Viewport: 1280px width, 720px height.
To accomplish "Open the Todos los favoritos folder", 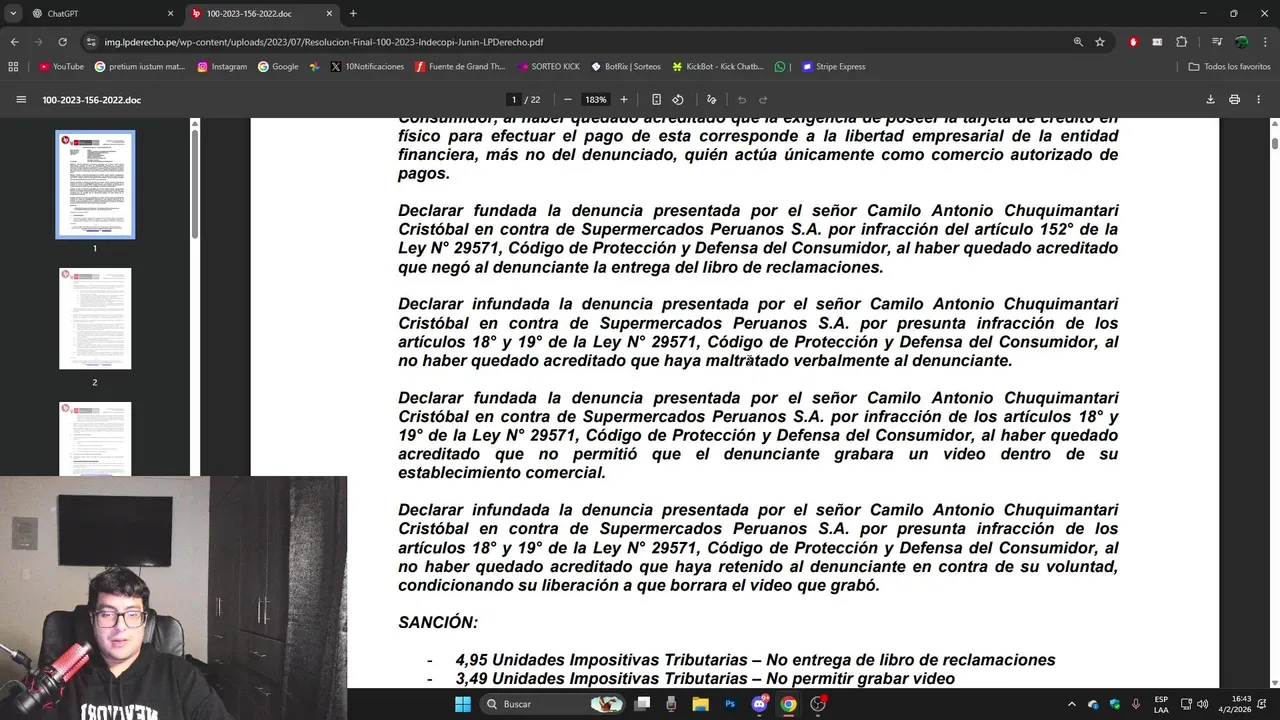I will (1230, 67).
